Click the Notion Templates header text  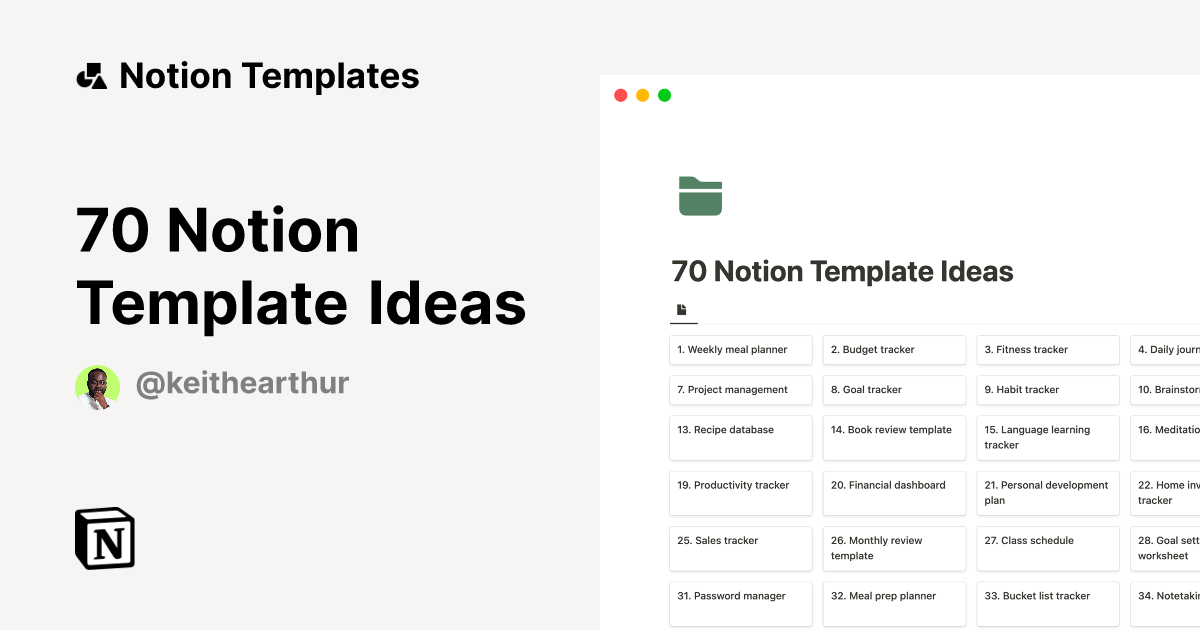269,76
